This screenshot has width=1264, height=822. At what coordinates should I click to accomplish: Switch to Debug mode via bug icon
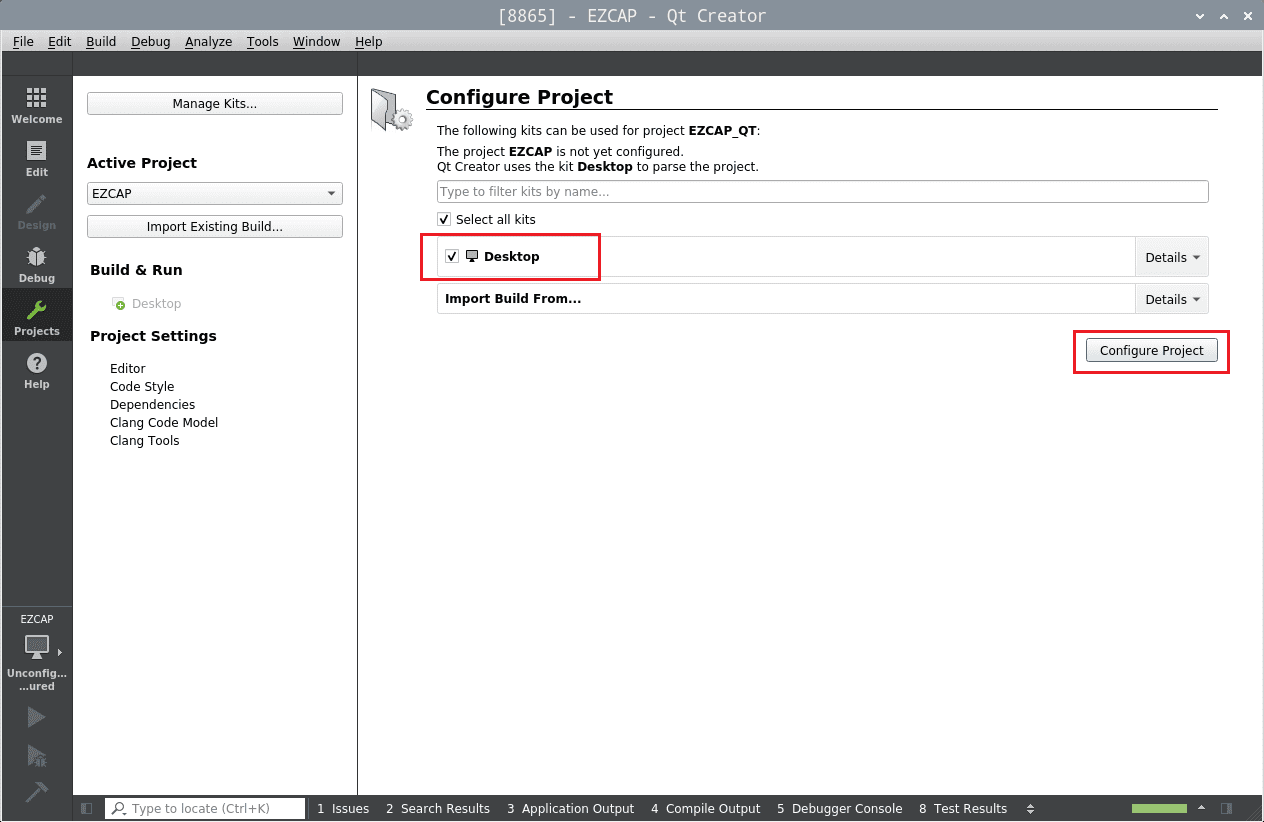(37, 264)
